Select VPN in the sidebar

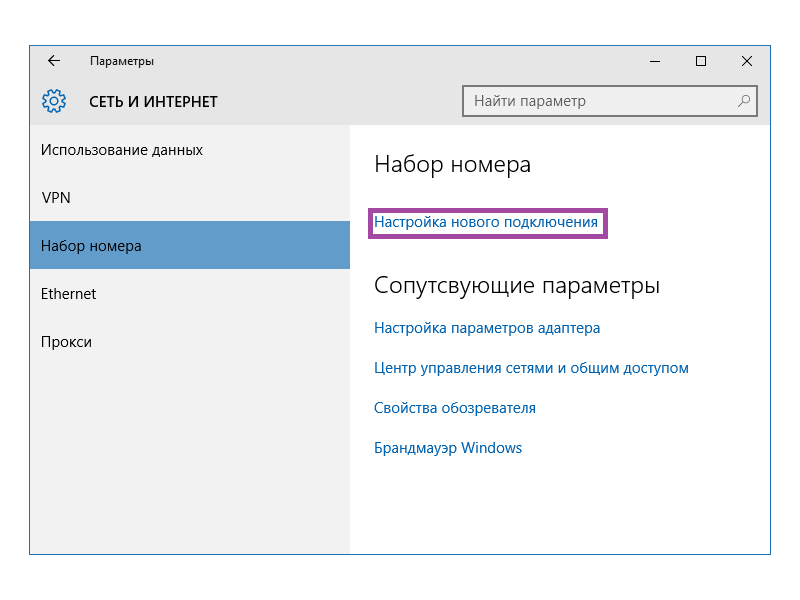[x=56, y=198]
